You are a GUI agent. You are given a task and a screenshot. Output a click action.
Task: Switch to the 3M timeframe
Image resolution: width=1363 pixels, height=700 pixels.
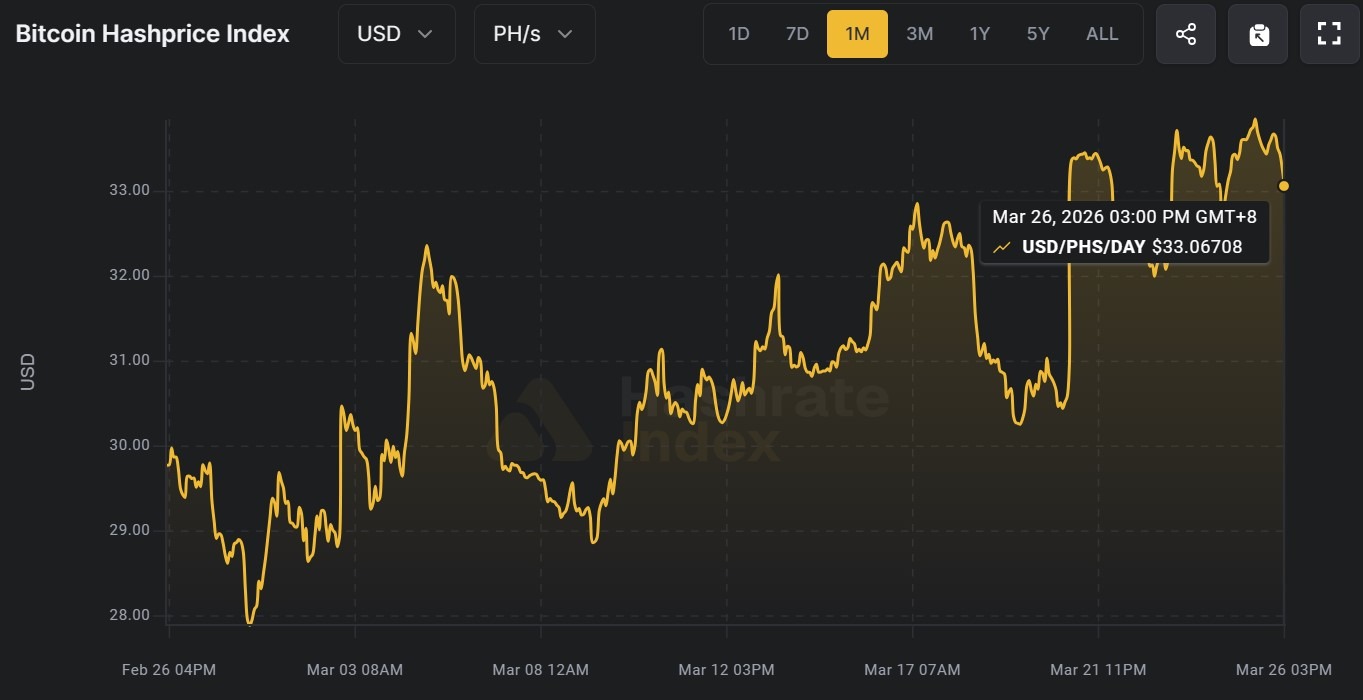click(x=919, y=33)
